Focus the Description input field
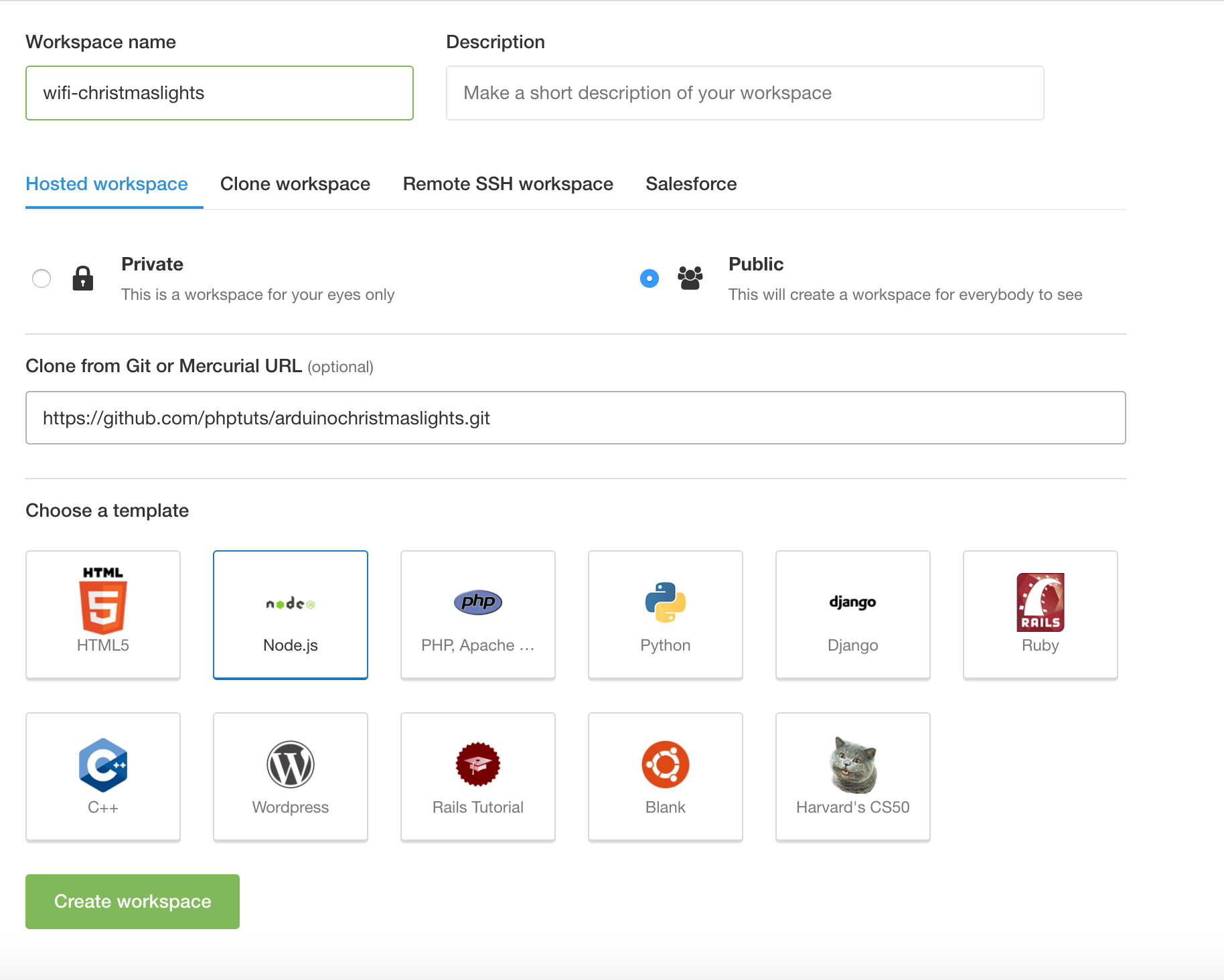 tap(745, 93)
